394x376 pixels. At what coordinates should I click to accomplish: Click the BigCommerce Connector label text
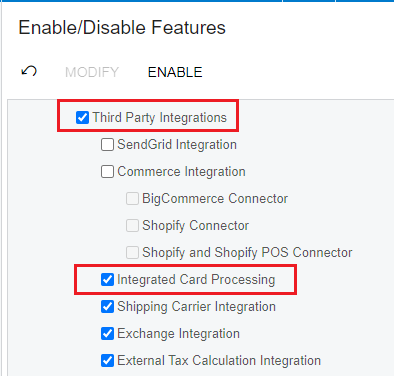click(x=215, y=199)
